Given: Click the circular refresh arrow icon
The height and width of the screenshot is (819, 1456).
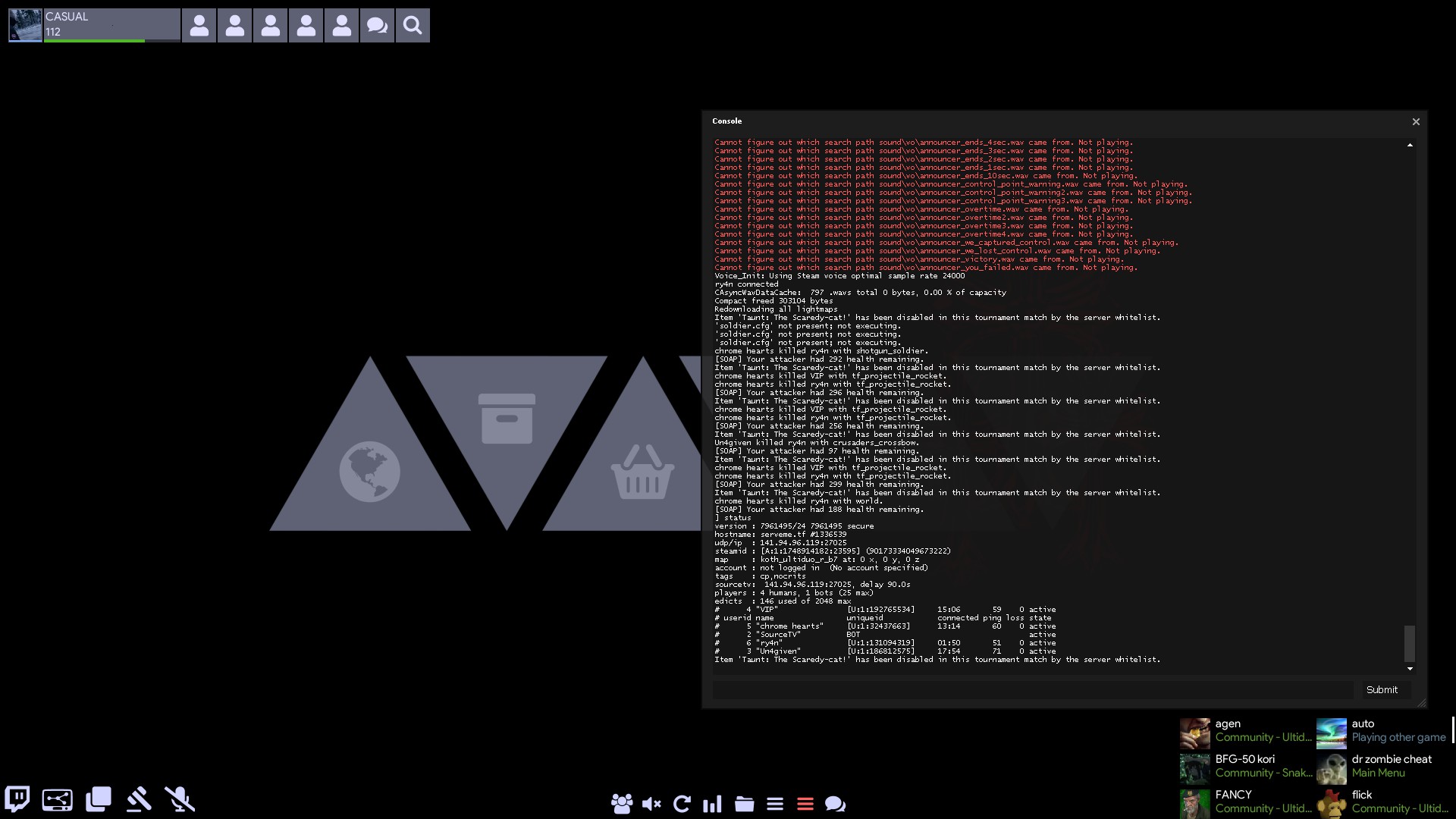Looking at the screenshot, I should pos(682,804).
